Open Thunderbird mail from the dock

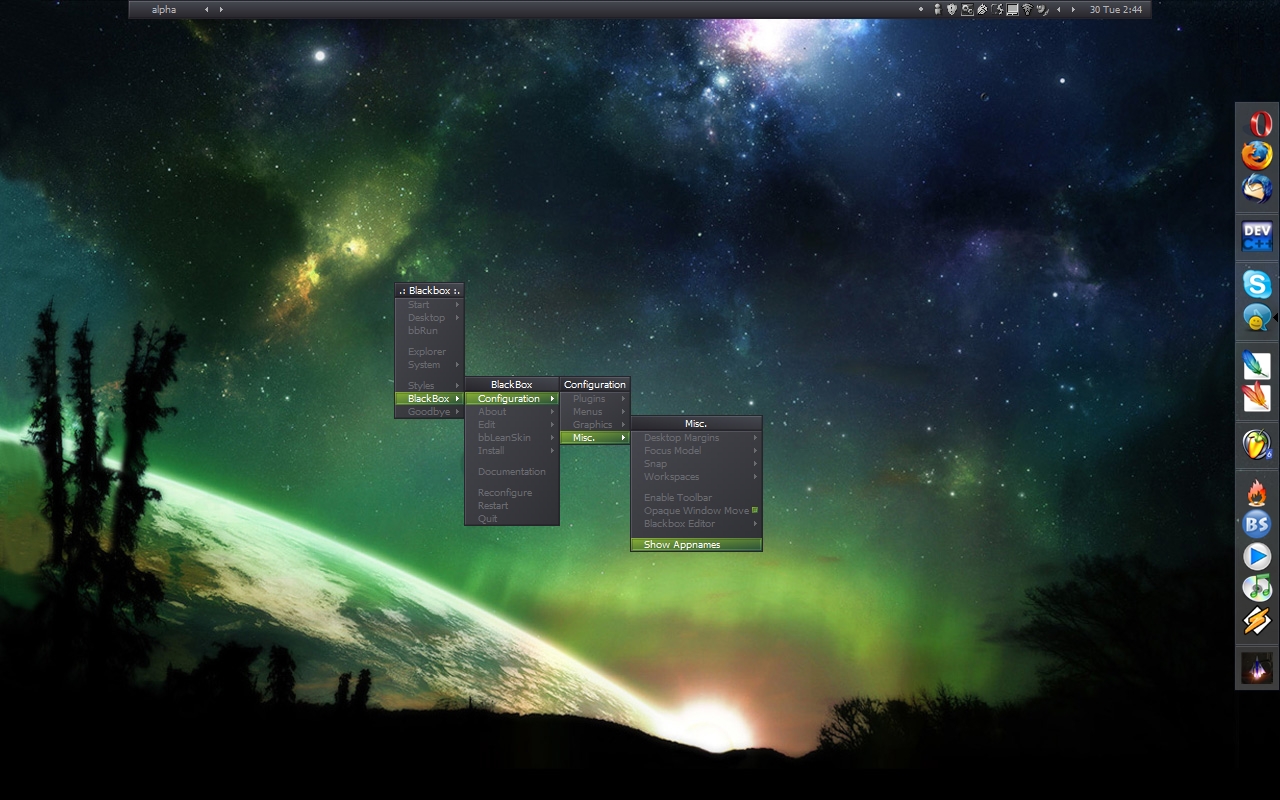click(1257, 188)
